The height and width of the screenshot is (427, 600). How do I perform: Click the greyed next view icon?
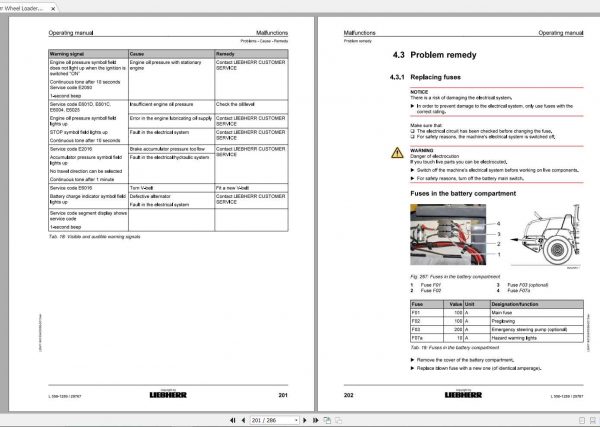pos(339,420)
